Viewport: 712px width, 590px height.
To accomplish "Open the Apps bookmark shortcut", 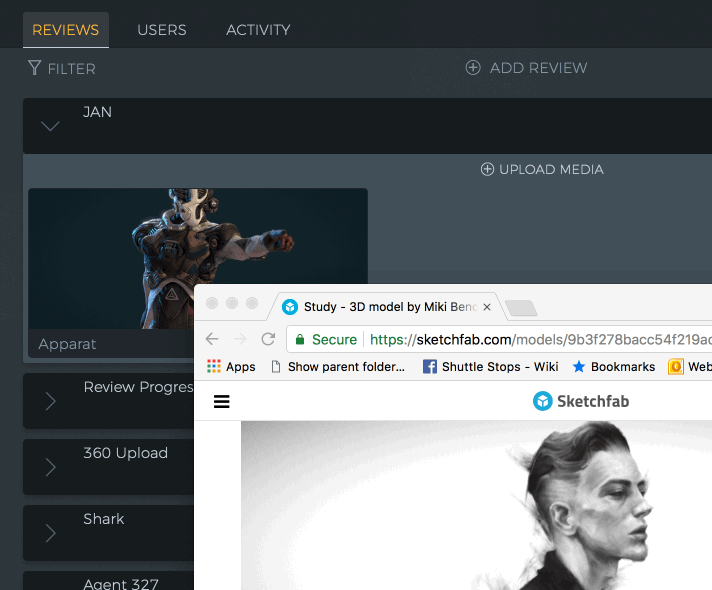I will pyautogui.click(x=231, y=367).
